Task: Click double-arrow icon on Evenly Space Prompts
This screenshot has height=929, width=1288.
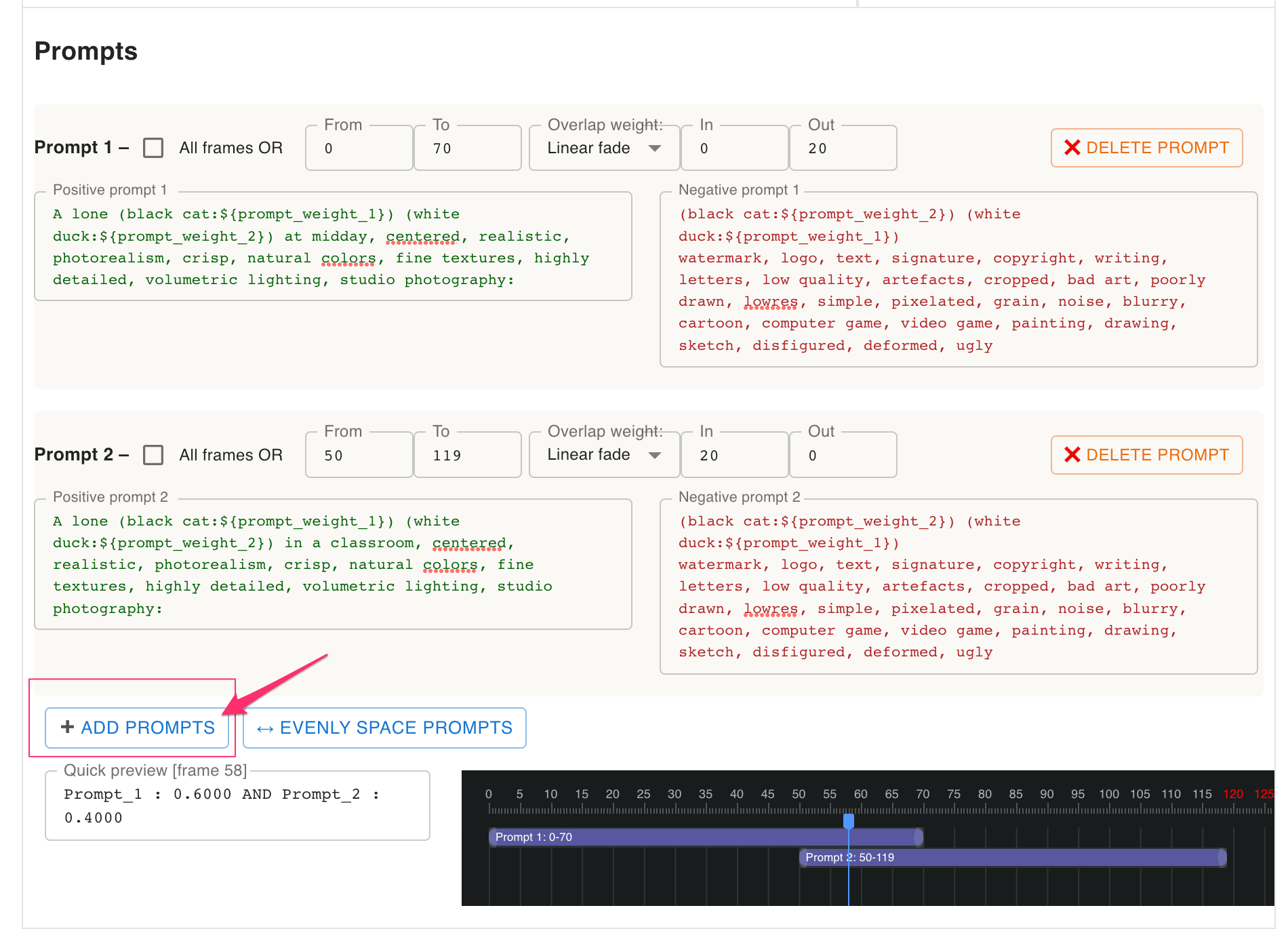Action: point(265,729)
